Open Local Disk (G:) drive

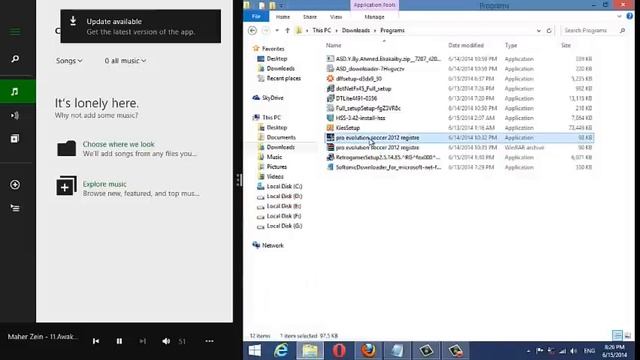(284, 226)
